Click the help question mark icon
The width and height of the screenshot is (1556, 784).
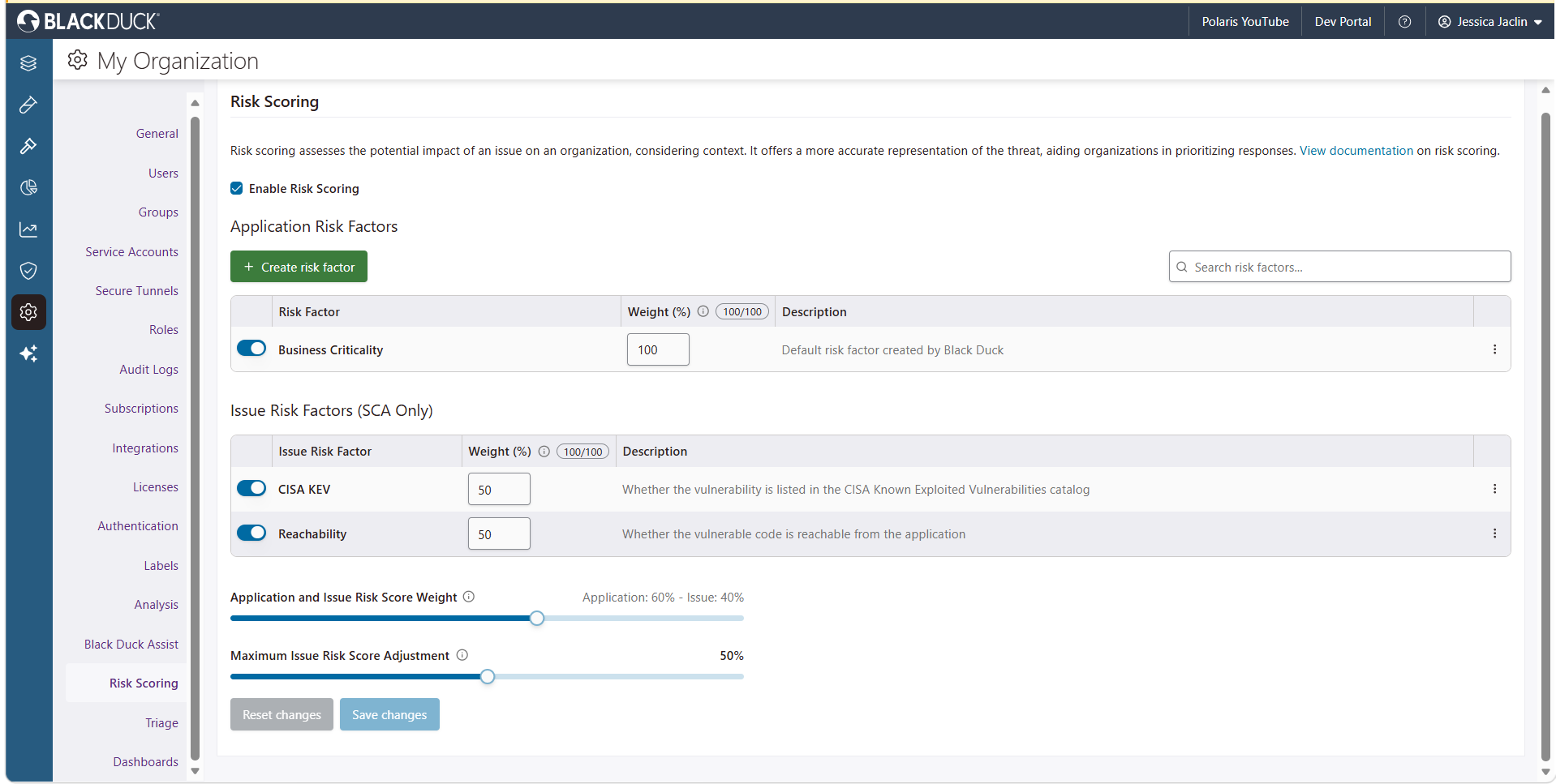[1404, 22]
